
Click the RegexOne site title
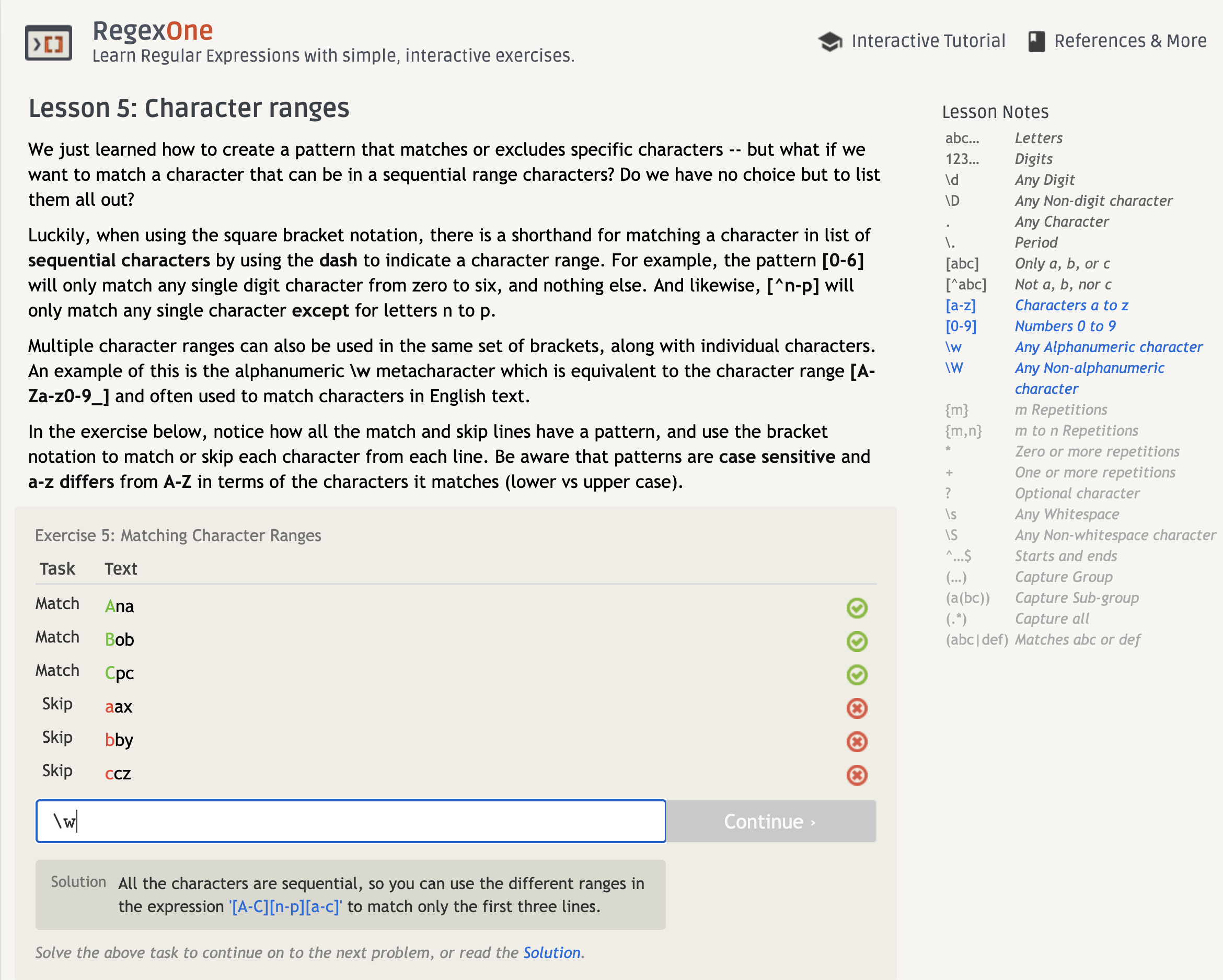[153, 31]
